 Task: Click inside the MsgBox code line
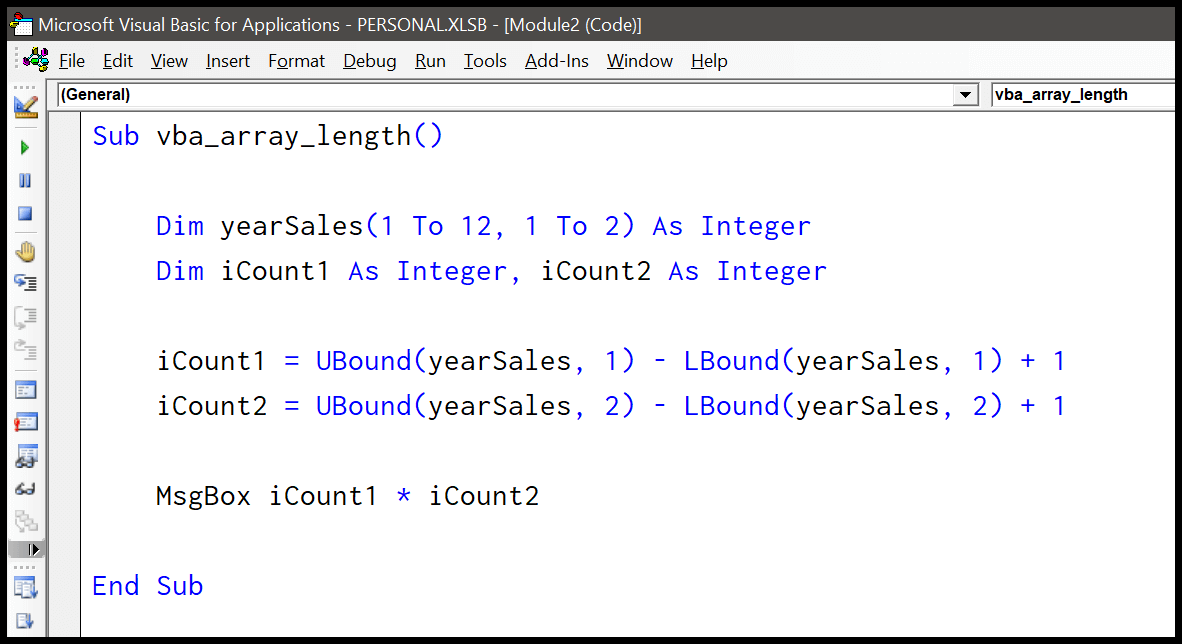point(346,495)
